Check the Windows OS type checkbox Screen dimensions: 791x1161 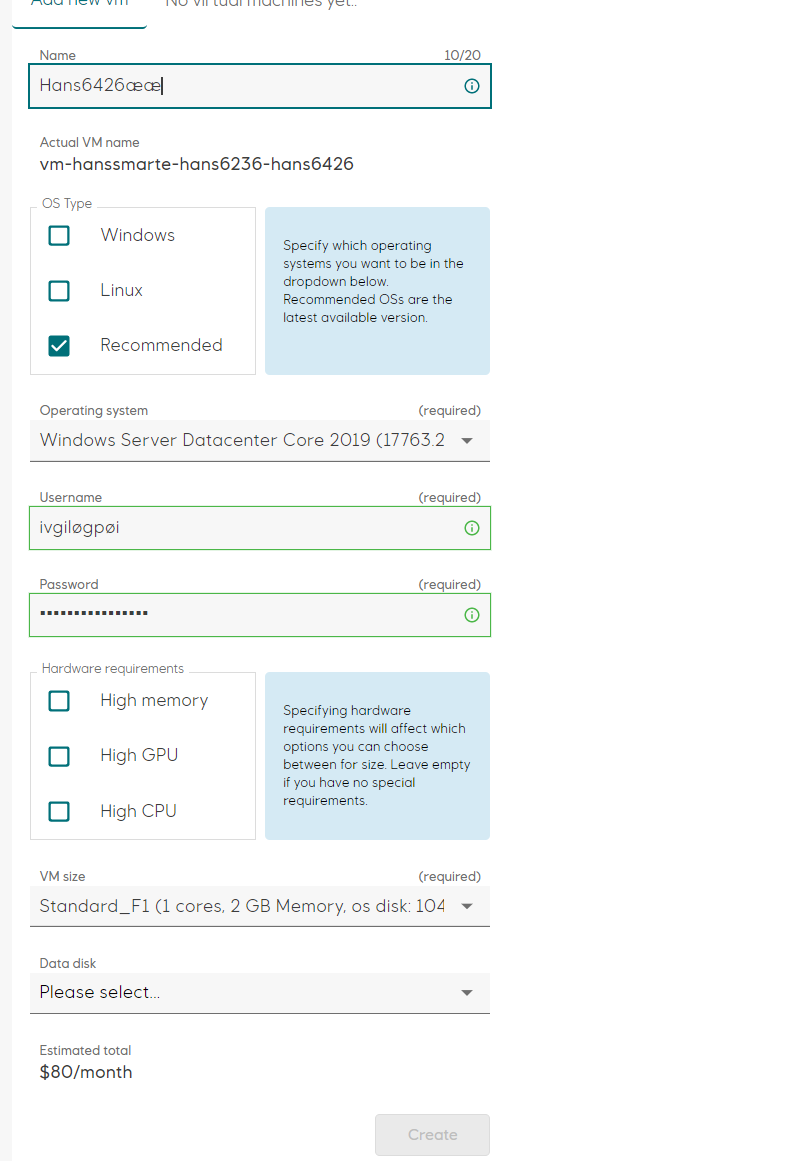(59, 235)
